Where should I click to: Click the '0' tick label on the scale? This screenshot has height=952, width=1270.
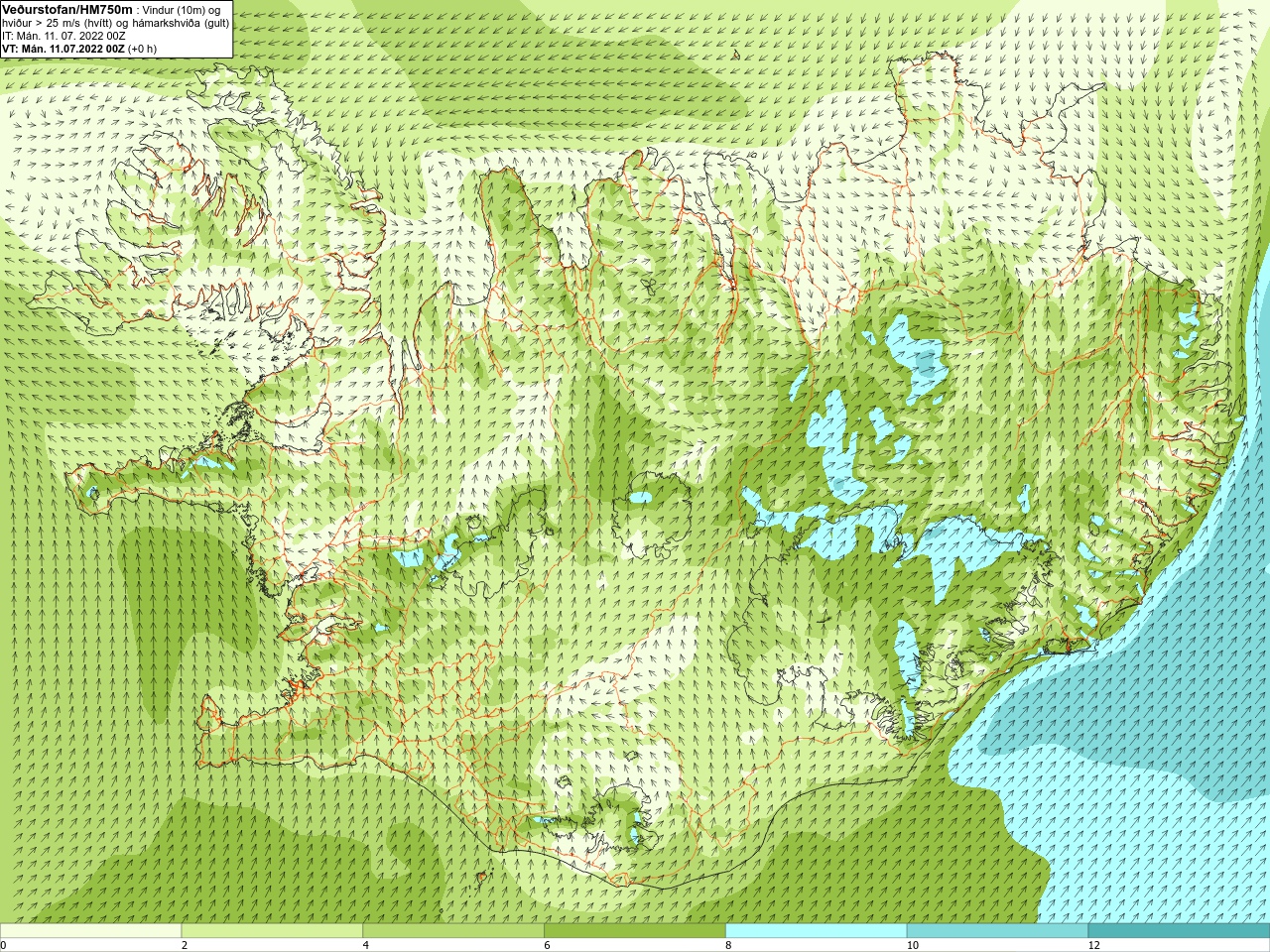pyautogui.click(x=4, y=945)
